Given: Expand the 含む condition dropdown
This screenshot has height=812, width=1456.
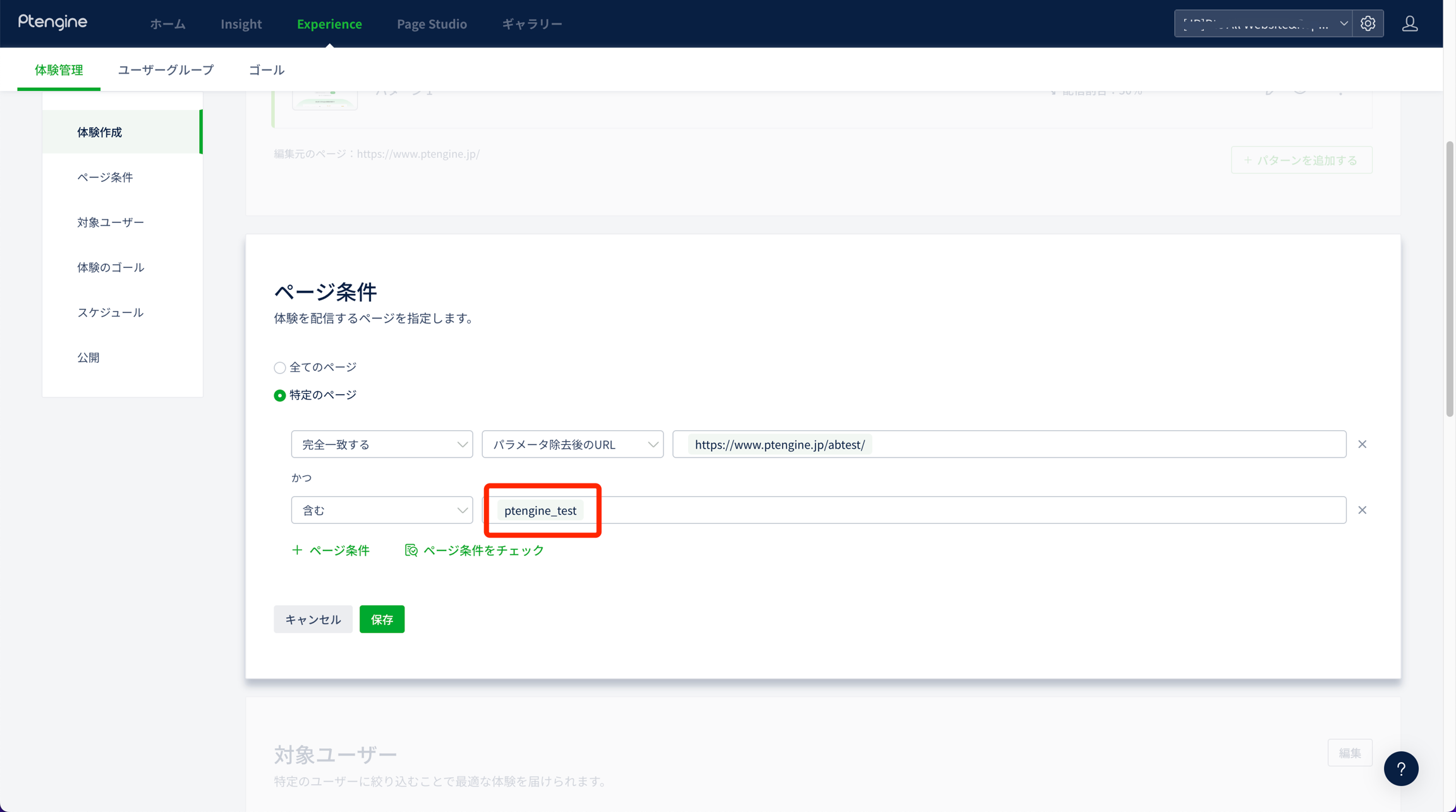Looking at the screenshot, I should coord(382,510).
